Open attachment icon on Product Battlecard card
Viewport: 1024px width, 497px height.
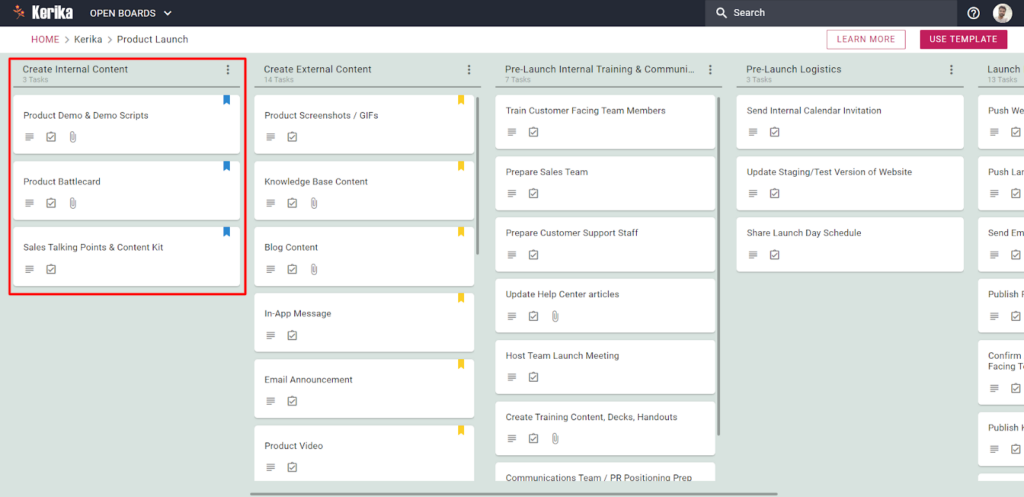tap(73, 203)
